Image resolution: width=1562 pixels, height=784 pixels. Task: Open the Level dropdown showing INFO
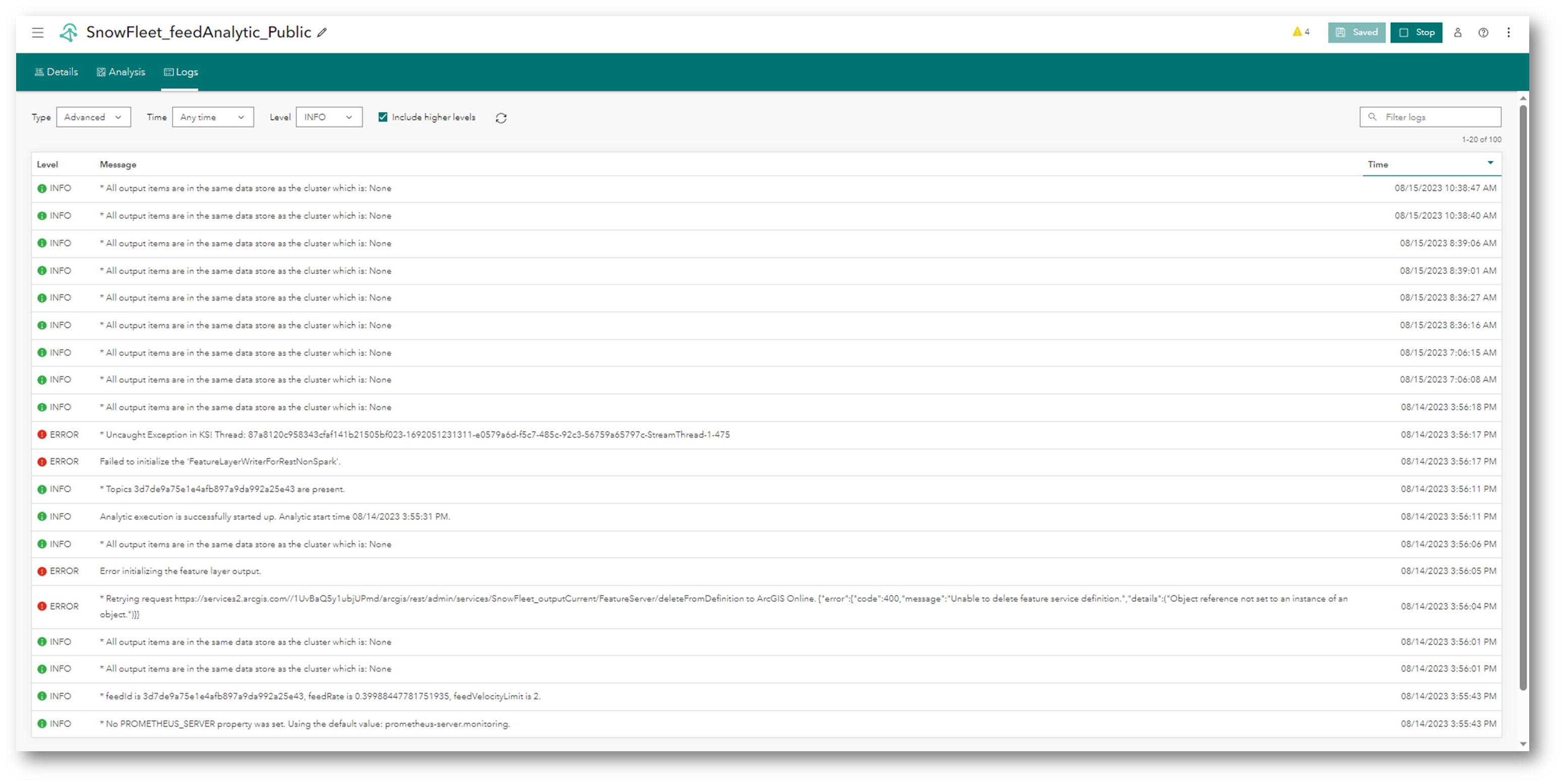point(329,116)
